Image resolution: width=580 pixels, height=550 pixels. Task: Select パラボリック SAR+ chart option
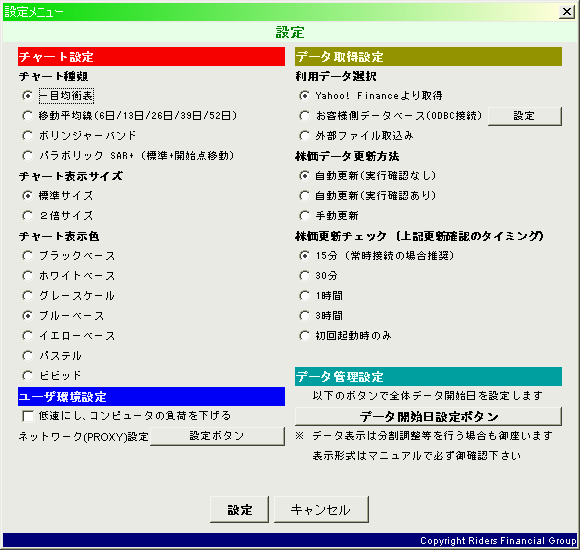[x=27, y=156]
